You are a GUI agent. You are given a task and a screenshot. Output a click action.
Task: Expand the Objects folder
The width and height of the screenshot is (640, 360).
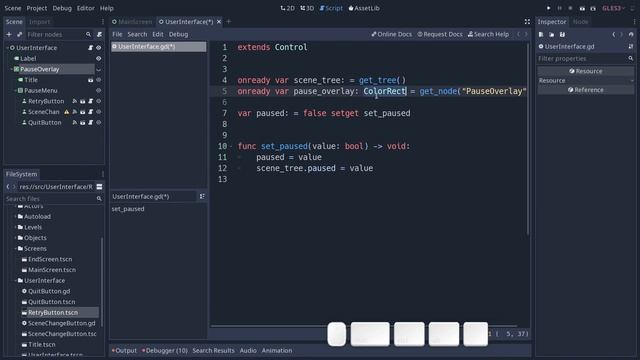coord(16,238)
